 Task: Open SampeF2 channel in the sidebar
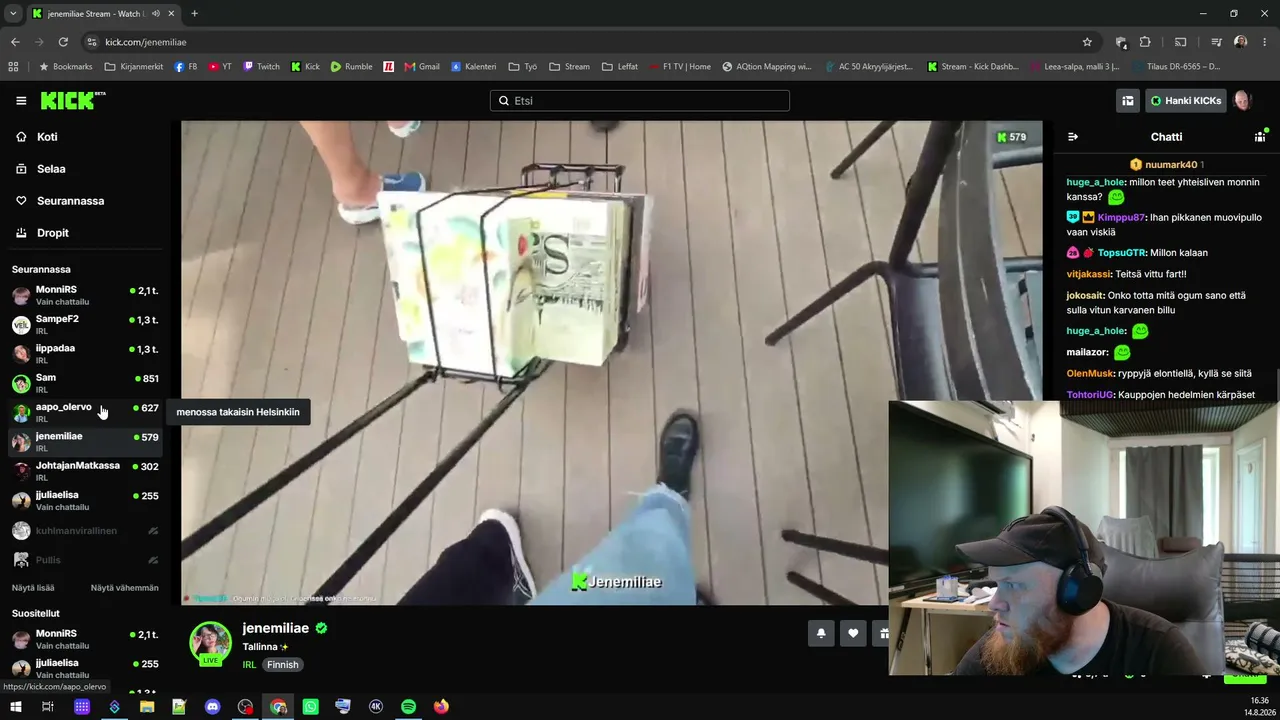[x=85, y=324]
